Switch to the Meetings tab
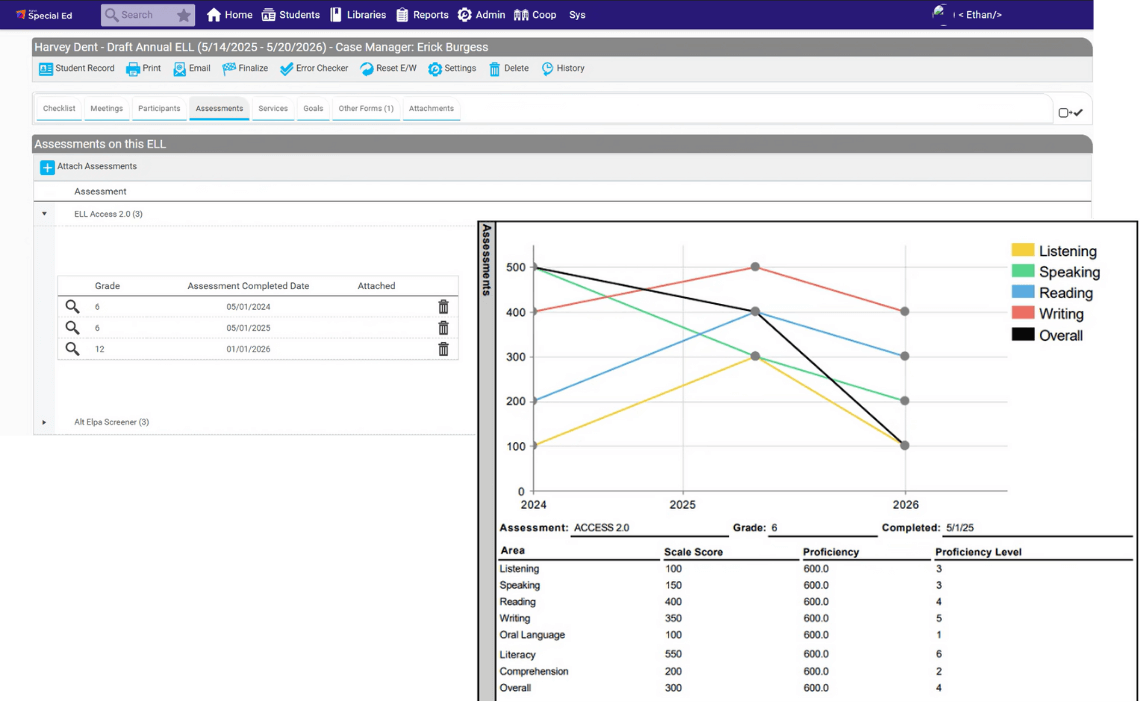Viewport: 1141px width, 702px height. click(x=106, y=108)
